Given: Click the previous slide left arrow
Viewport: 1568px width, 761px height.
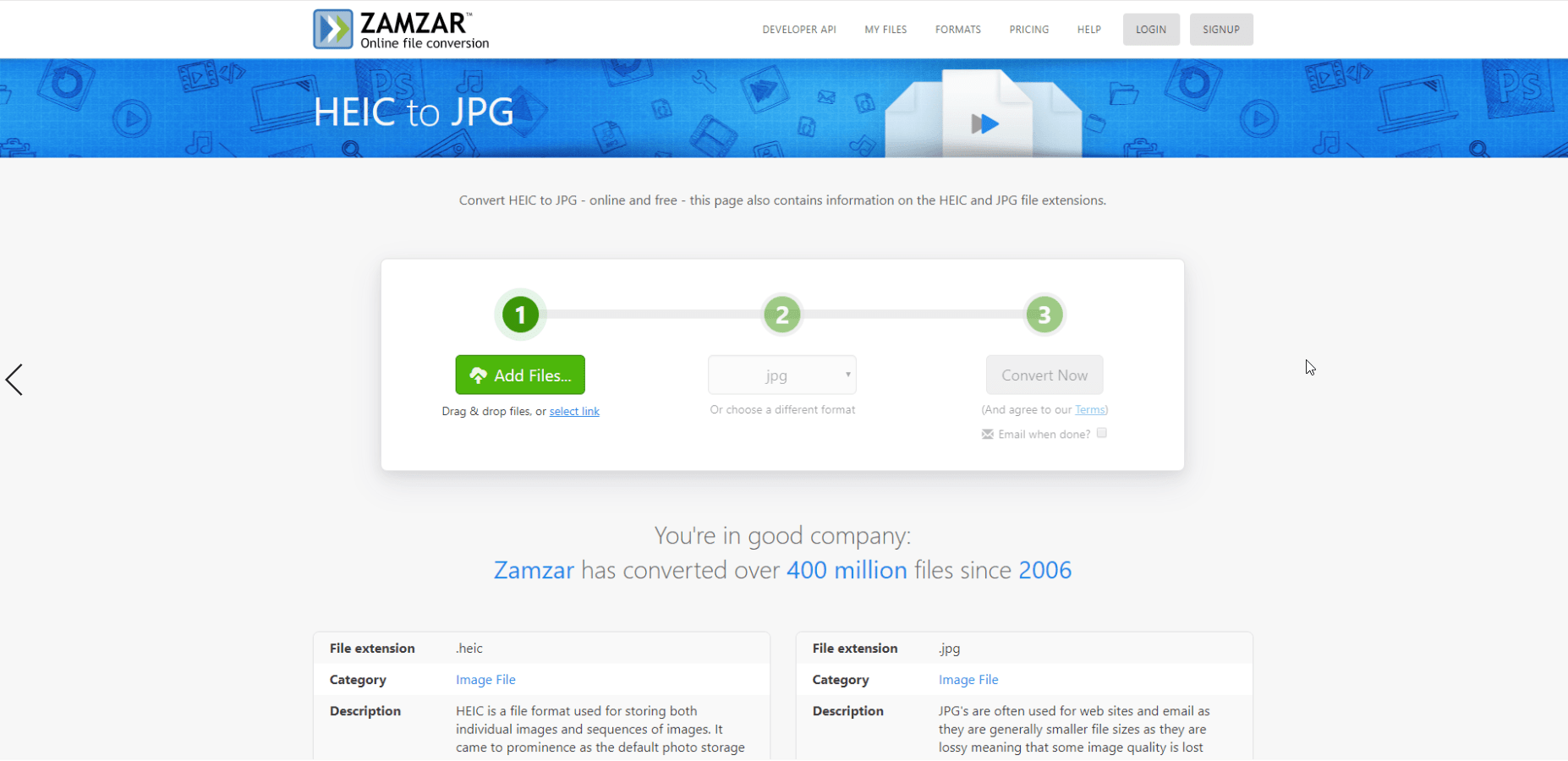Looking at the screenshot, I should (x=14, y=380).
